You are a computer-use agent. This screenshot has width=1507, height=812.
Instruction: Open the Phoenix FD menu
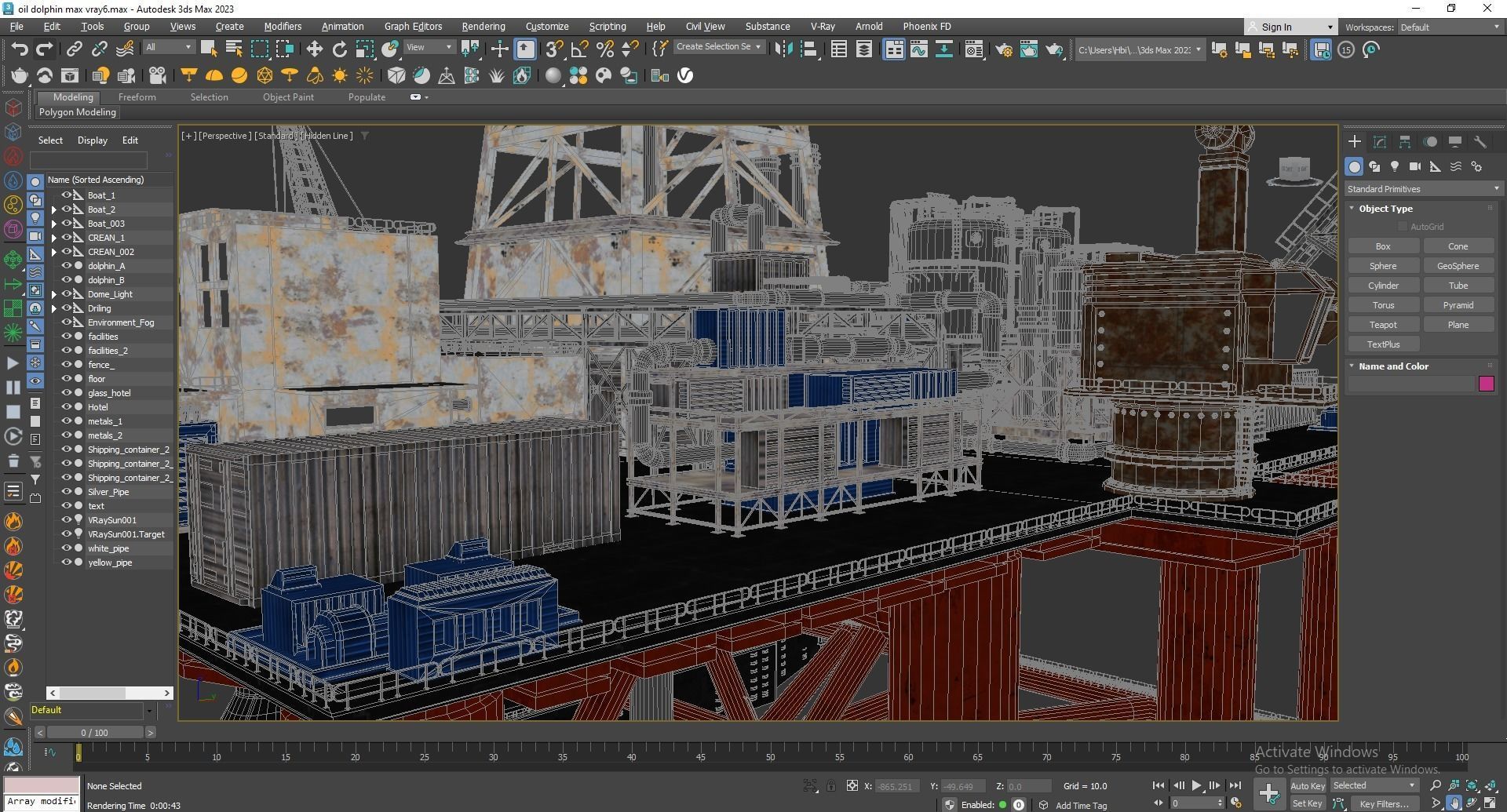927,27
